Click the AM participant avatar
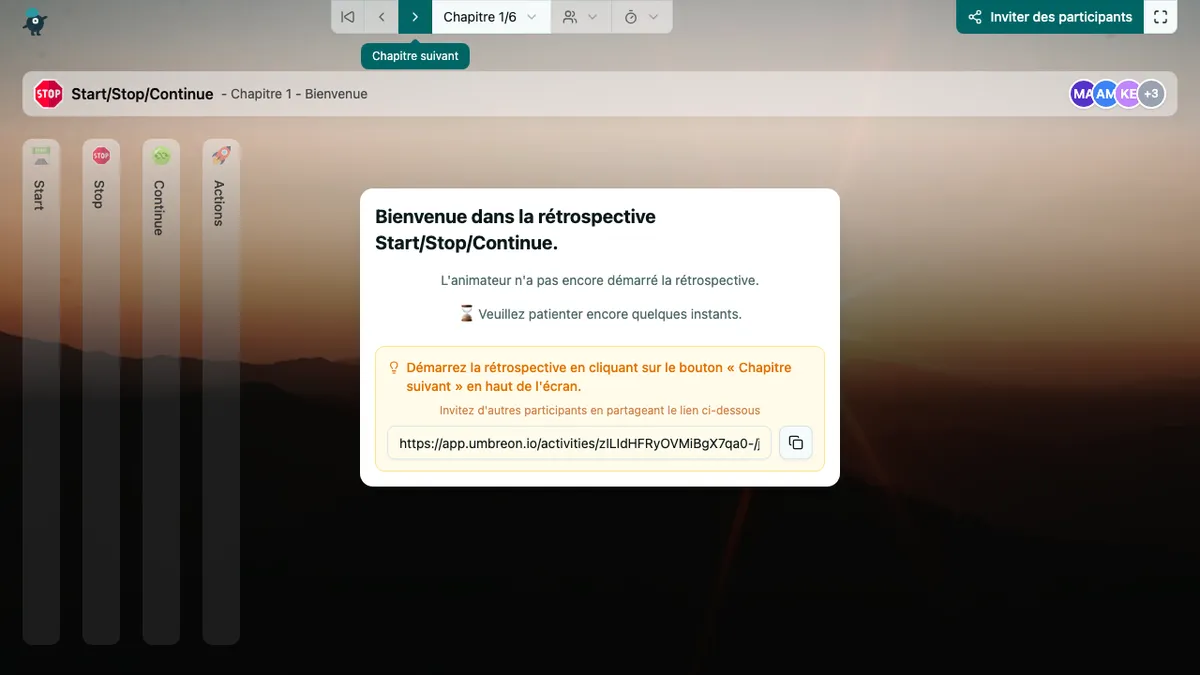 (1105, 94)
